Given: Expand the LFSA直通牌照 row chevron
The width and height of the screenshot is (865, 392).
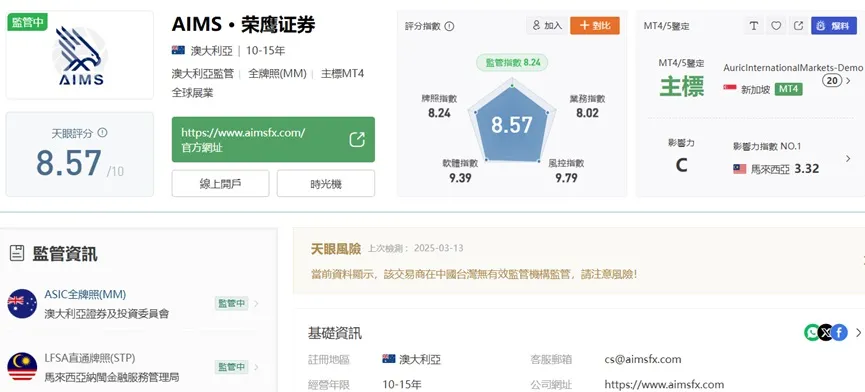Looking at the screenshot, I should tap(257, 367).
